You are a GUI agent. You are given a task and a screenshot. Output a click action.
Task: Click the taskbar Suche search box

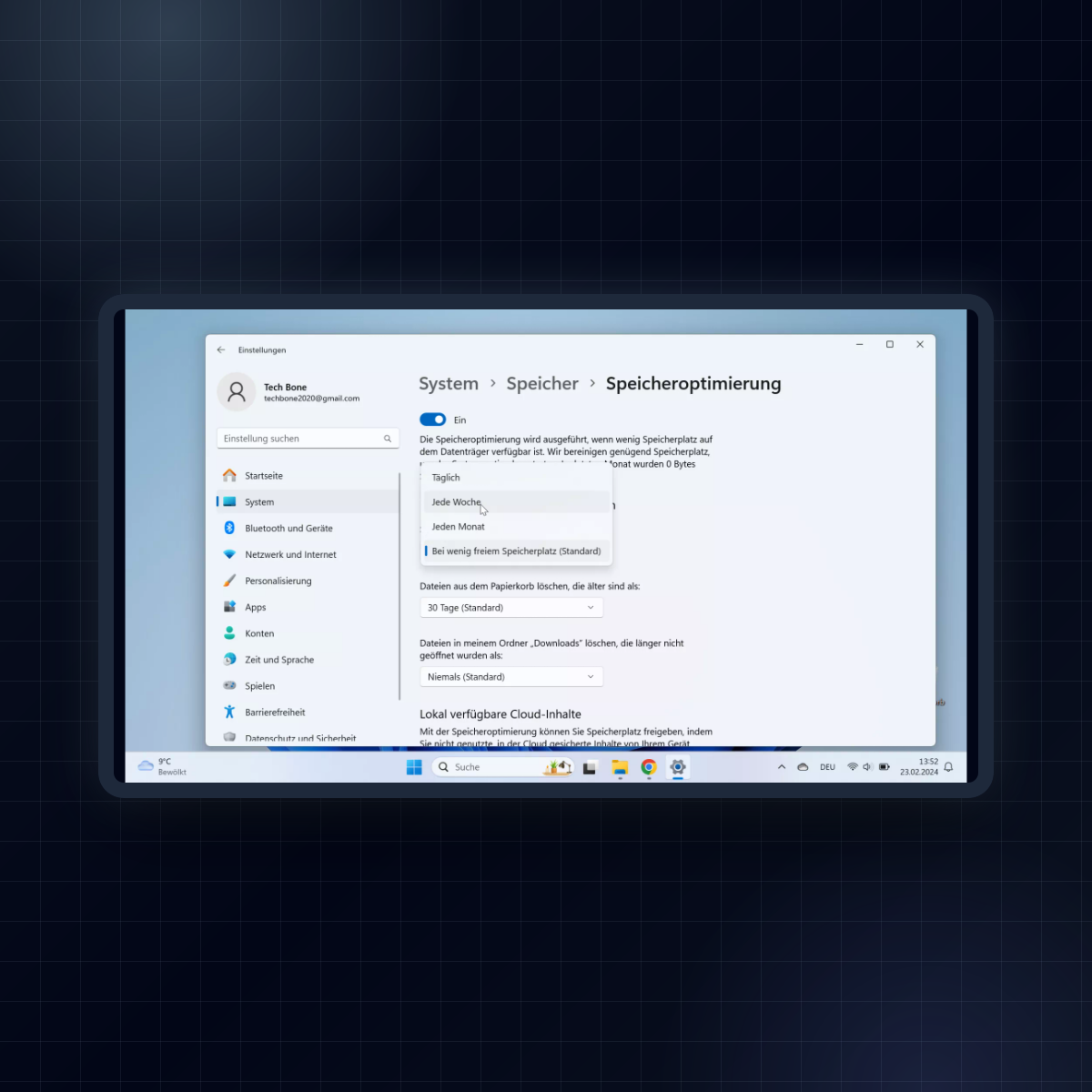tap(502, 767)
